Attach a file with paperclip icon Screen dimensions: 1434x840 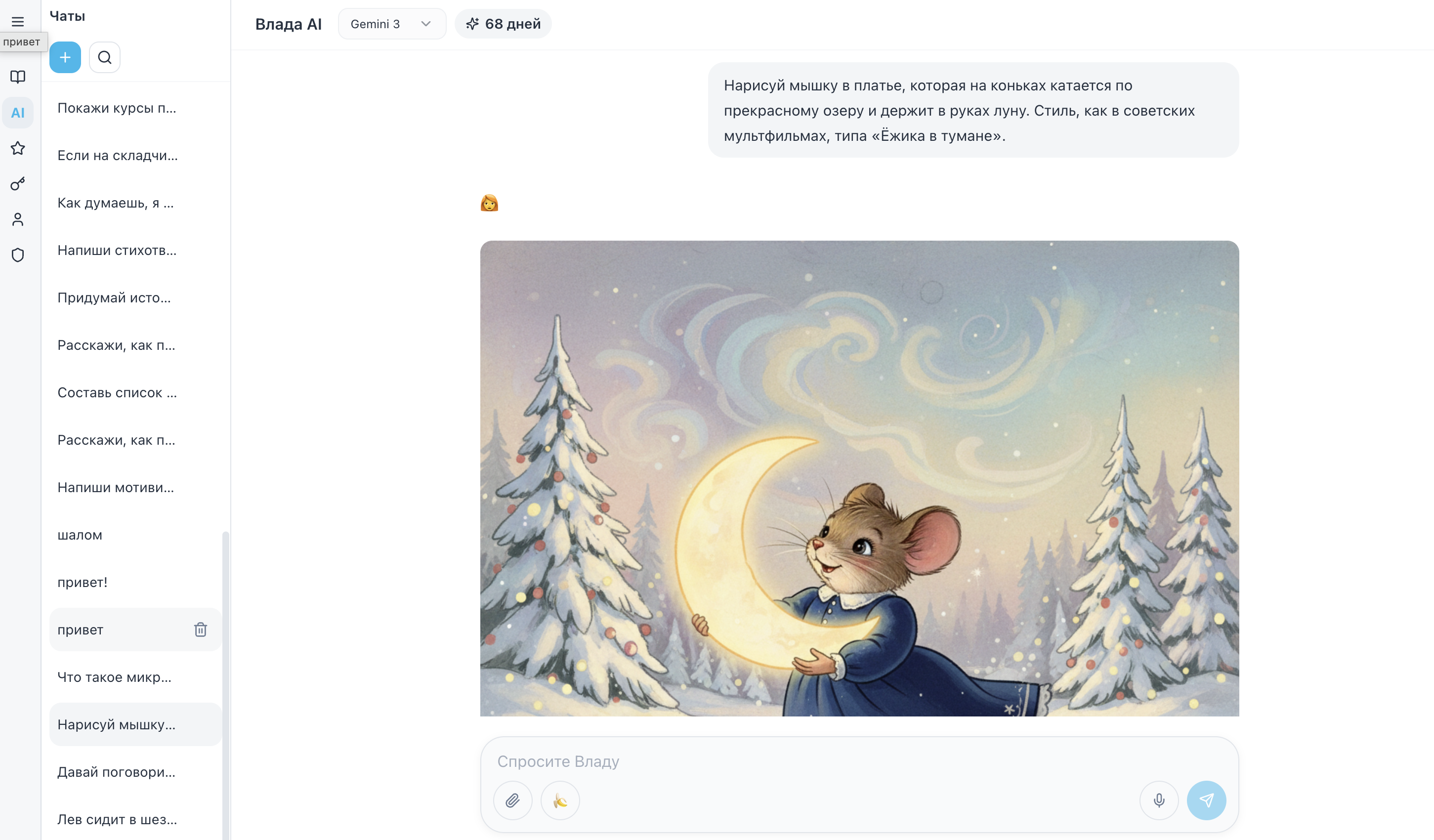513,801
